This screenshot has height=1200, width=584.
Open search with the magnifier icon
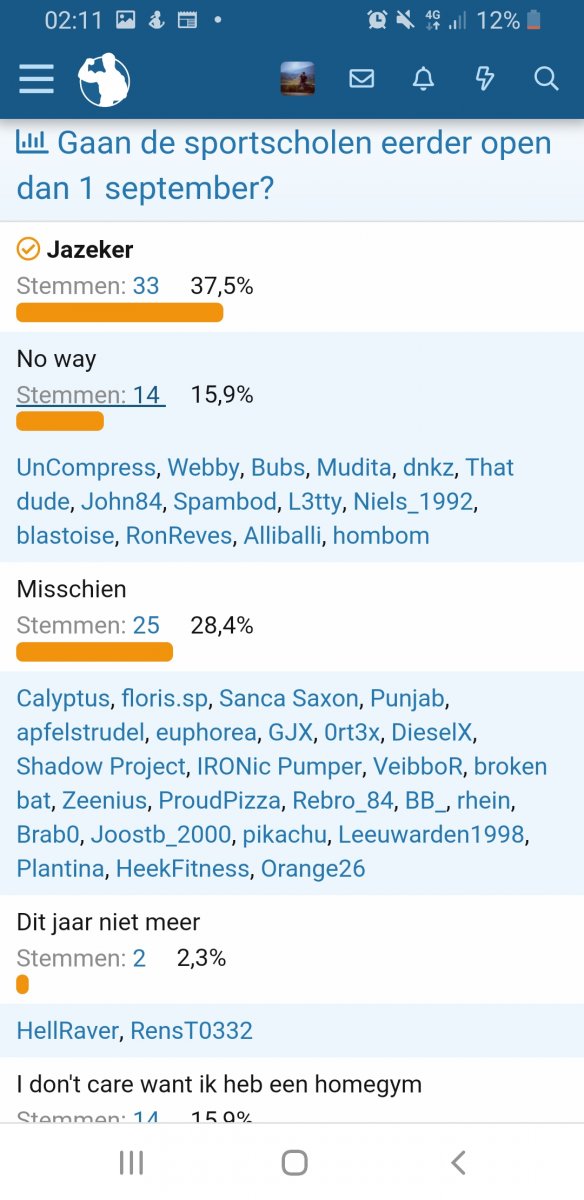click(x=546, y=78)
